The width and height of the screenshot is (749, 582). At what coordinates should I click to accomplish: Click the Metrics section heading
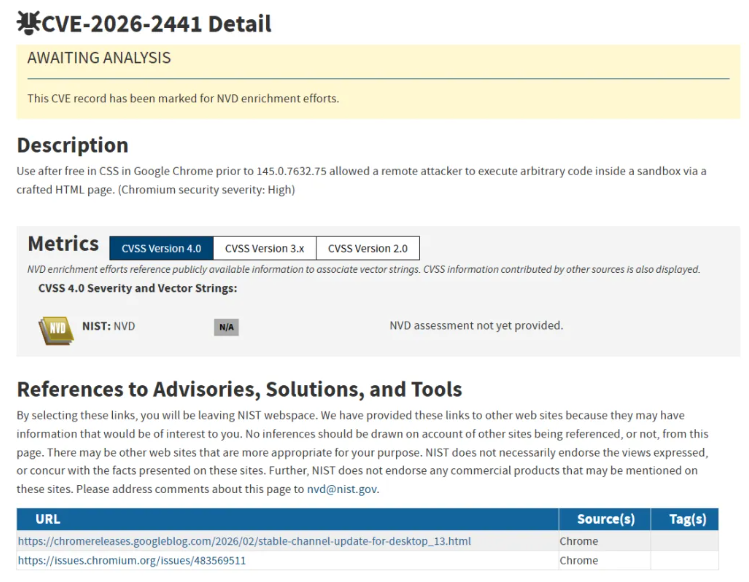63,244
